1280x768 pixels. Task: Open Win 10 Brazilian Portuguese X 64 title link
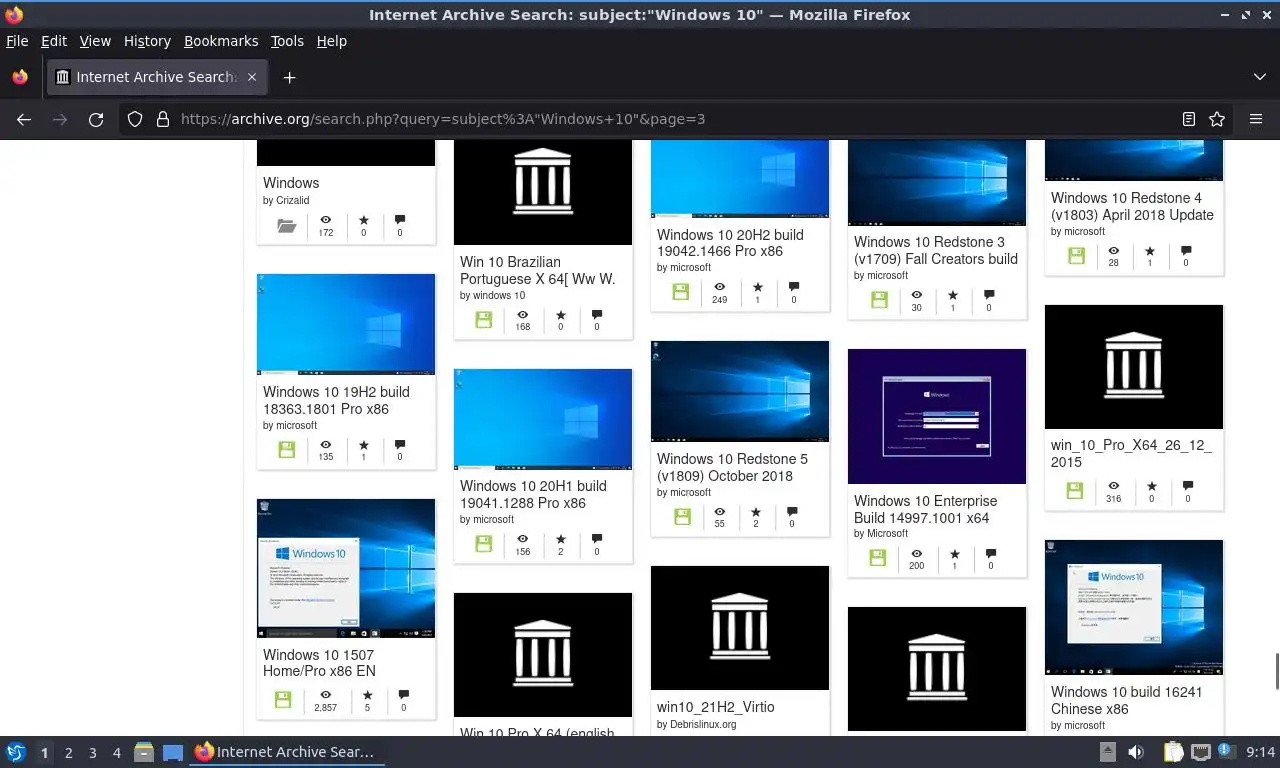click(537, 270)
